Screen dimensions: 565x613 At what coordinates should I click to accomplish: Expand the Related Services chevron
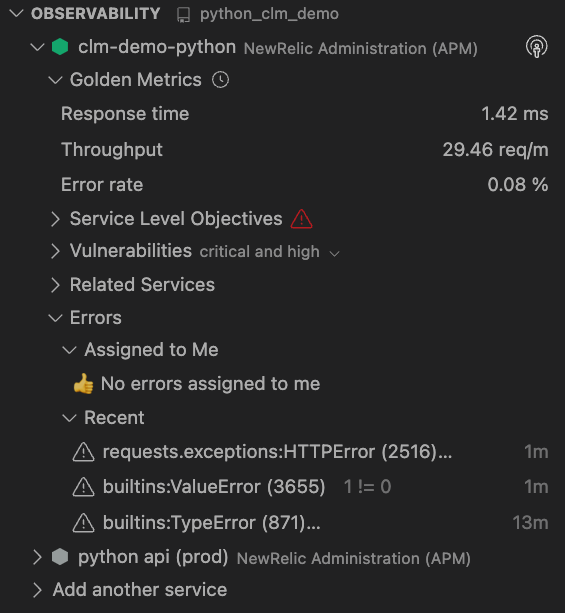55,285
